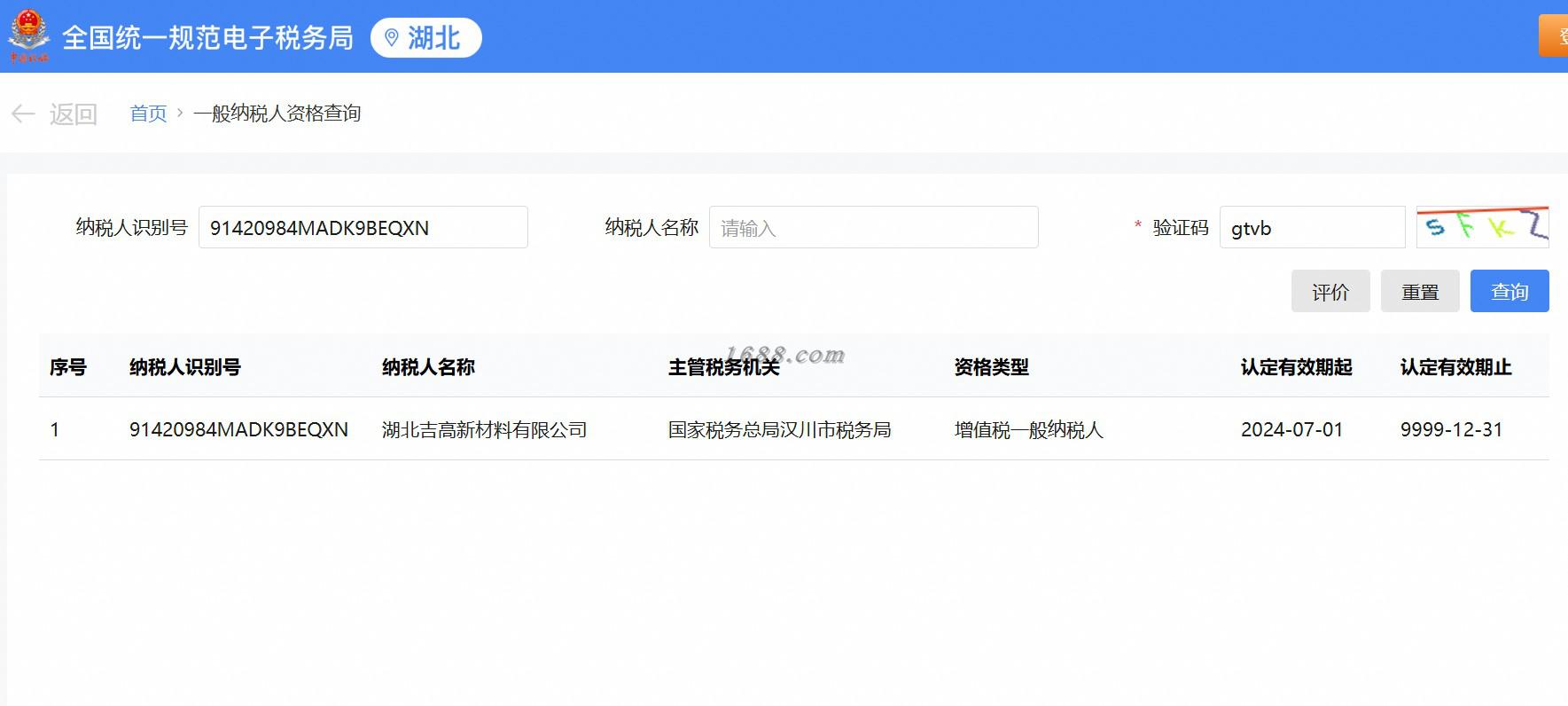1568x706 pixels.
Task: Click the blue 查询 button
Action: 1509,291
